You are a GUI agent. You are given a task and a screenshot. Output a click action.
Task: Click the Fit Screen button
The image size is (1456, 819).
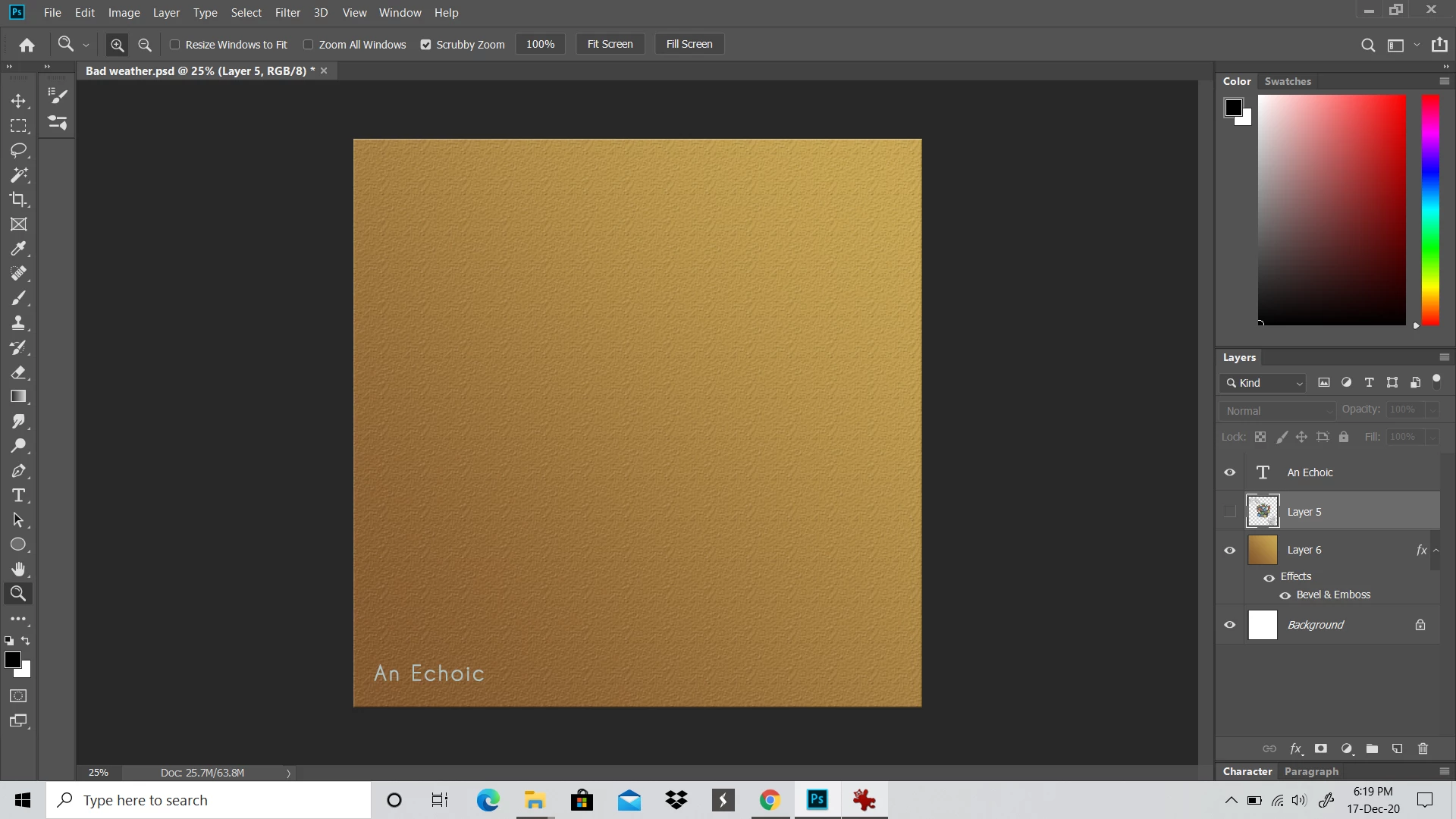click(x=610, y=44)
